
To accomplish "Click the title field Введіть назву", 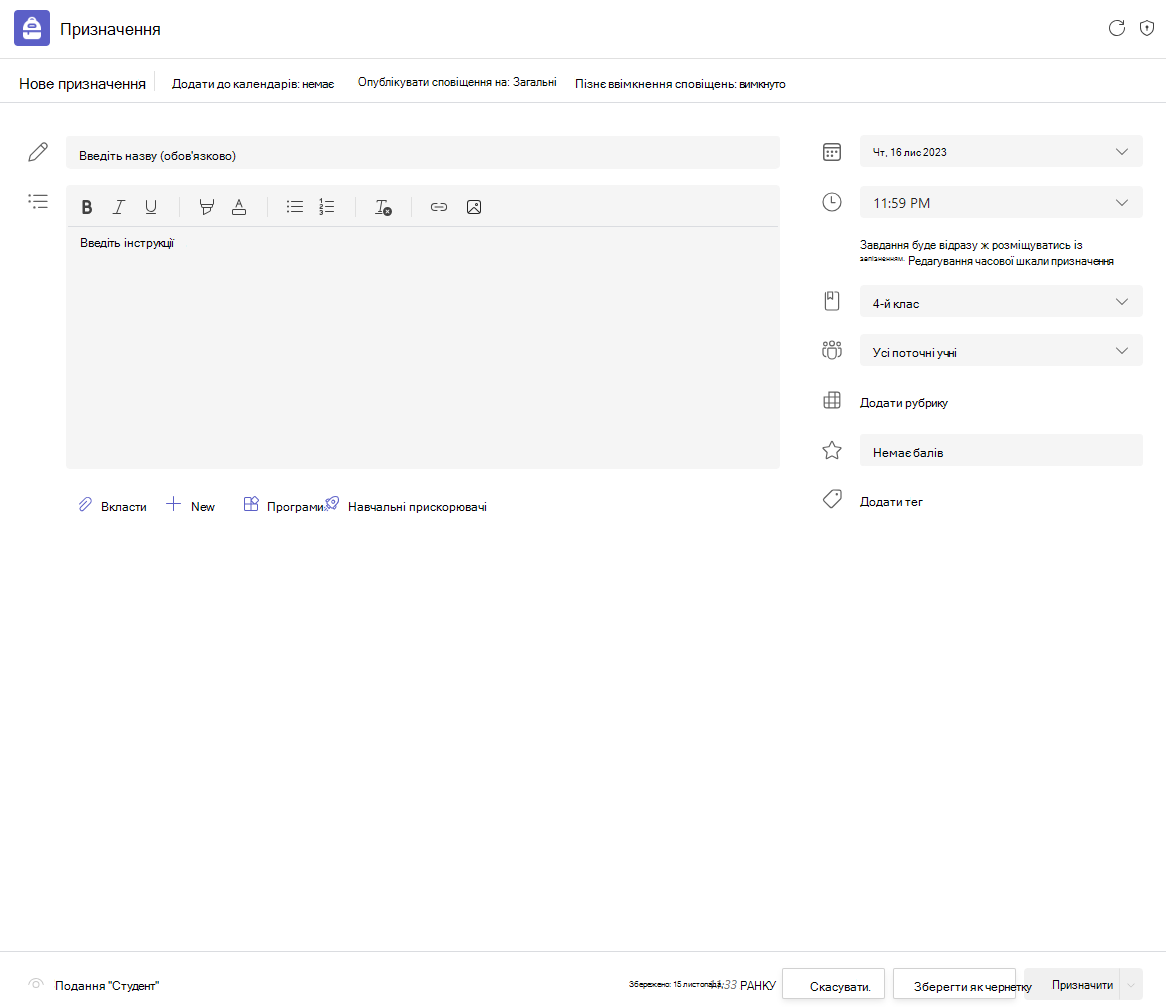I will click(422, 152).
